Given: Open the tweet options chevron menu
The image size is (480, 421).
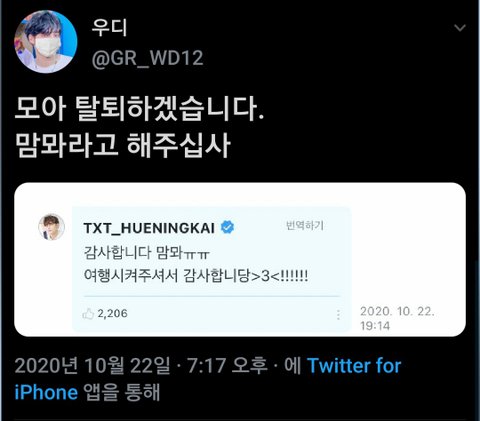Looking at the screenshot, I should point(460,28).
